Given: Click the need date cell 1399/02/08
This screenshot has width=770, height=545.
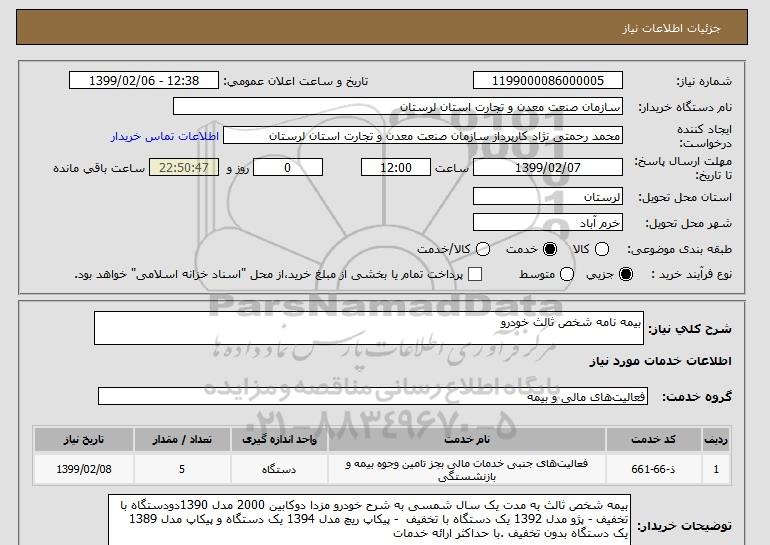Looking at the screenshot, I should 84,469.
